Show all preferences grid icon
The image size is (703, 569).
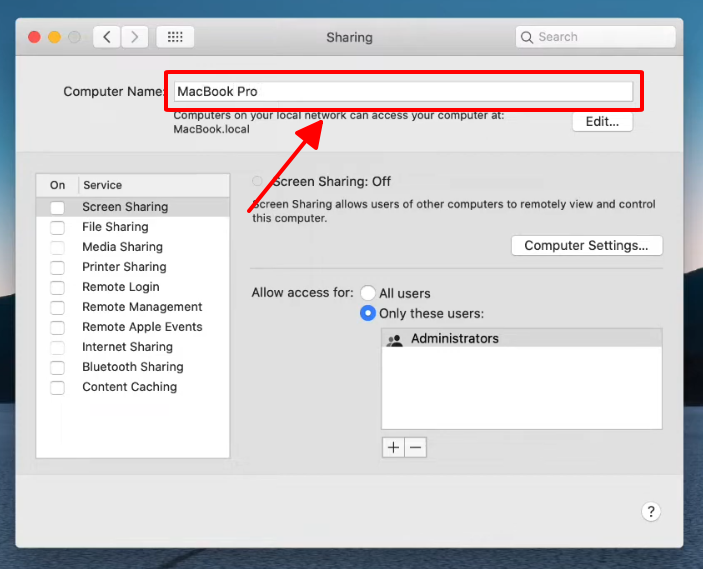175,37
